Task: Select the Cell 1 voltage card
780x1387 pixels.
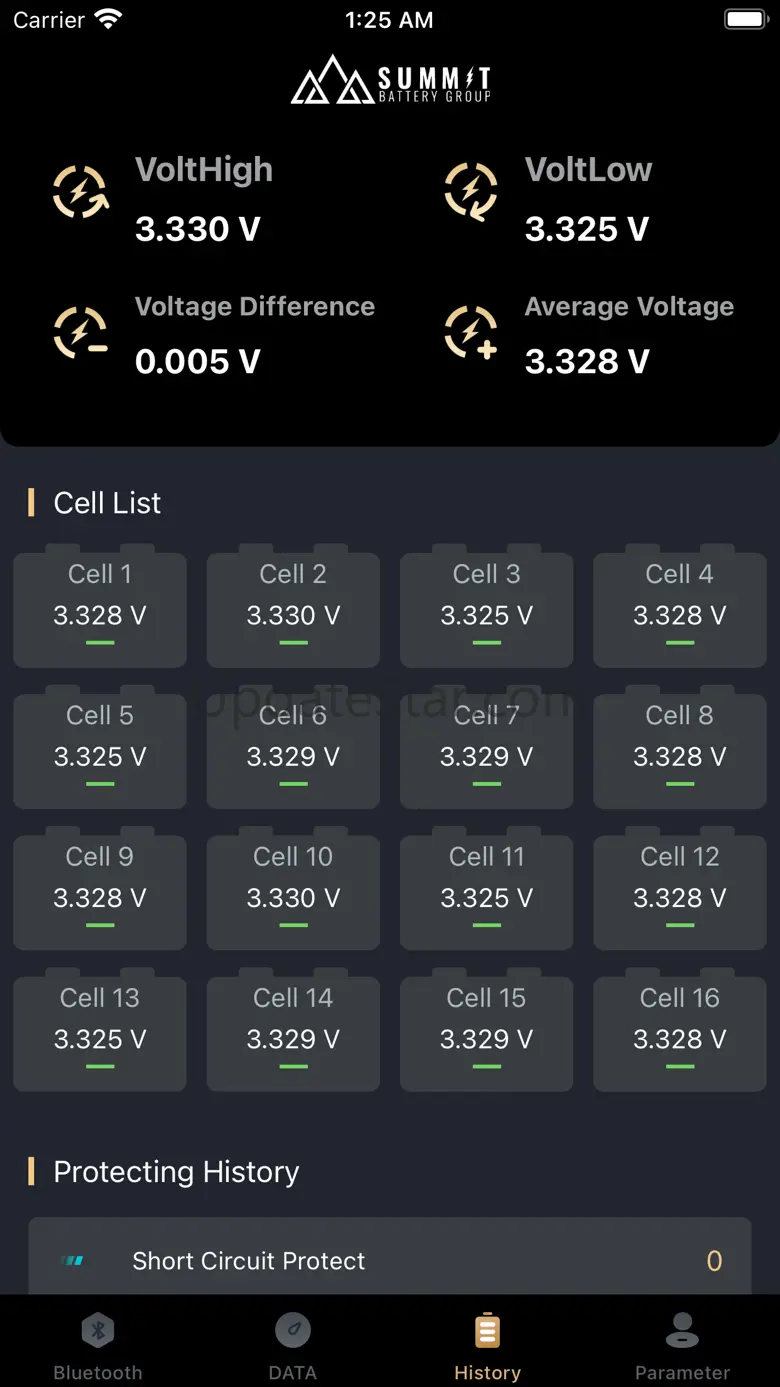Action: 100,607
